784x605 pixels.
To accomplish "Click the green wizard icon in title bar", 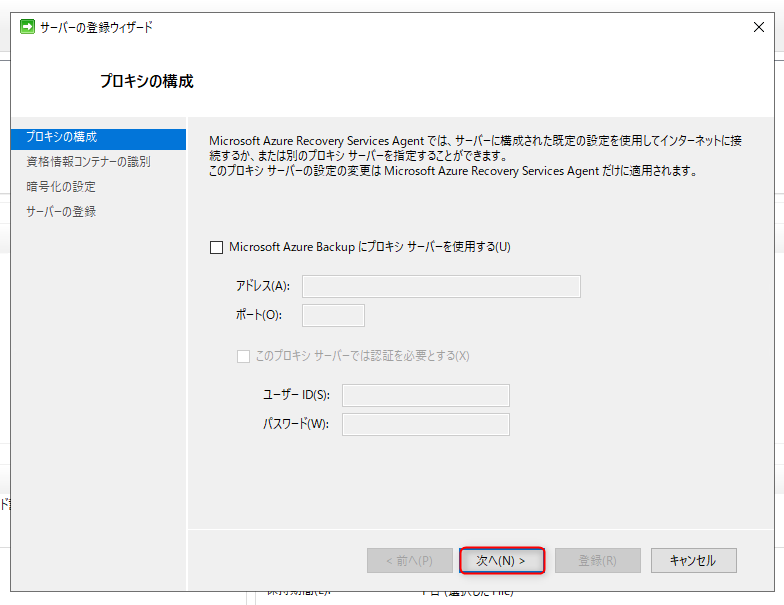I will coord(27,26).
